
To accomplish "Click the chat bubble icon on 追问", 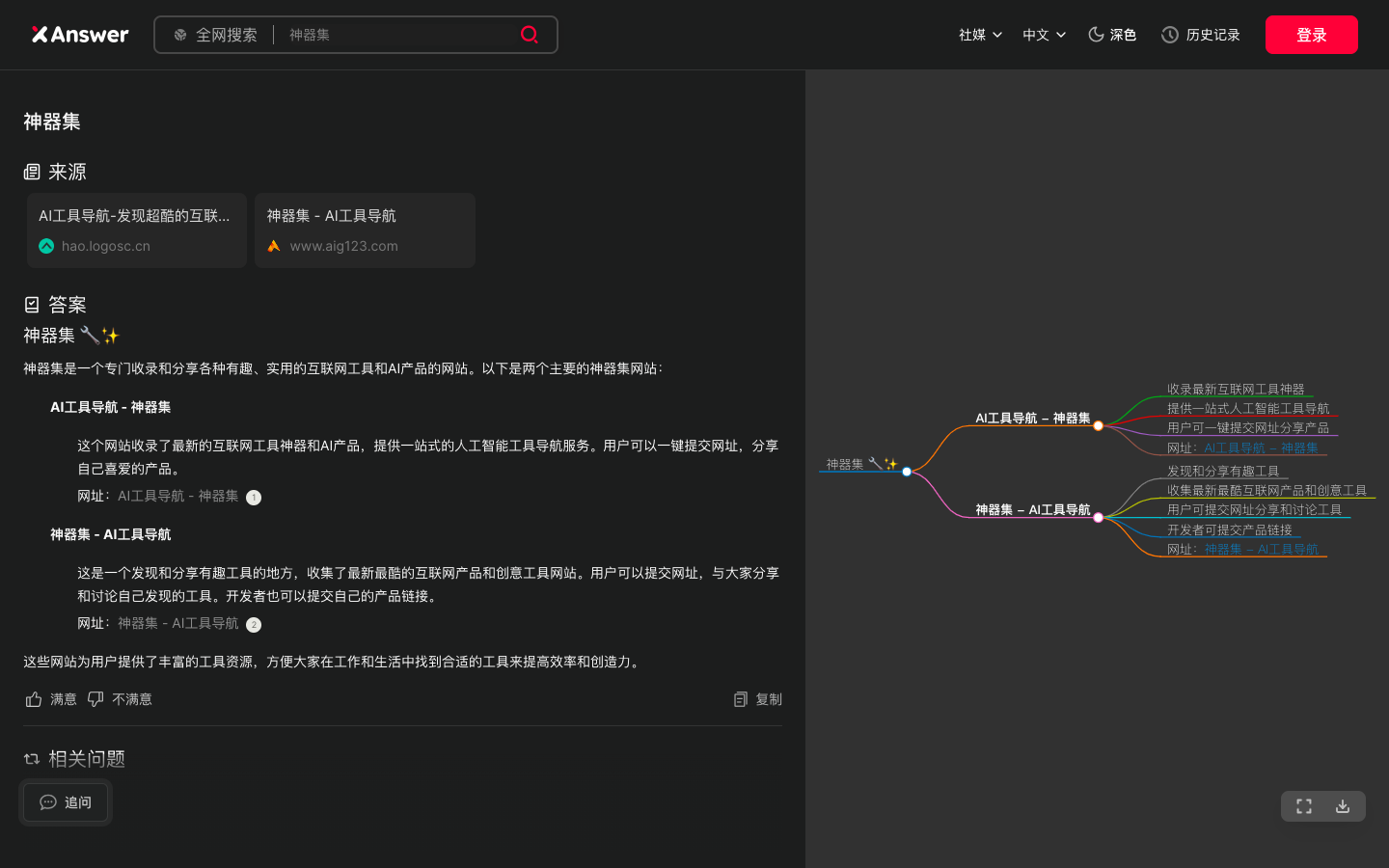I will click(48, 802).
